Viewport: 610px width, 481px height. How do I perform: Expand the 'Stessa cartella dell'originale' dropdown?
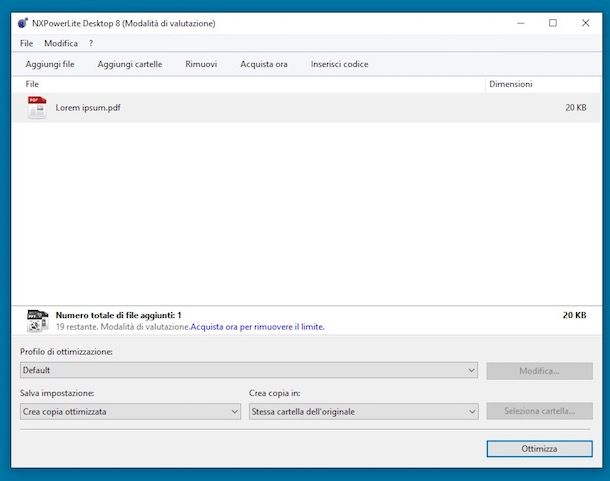tap(363, 411)
